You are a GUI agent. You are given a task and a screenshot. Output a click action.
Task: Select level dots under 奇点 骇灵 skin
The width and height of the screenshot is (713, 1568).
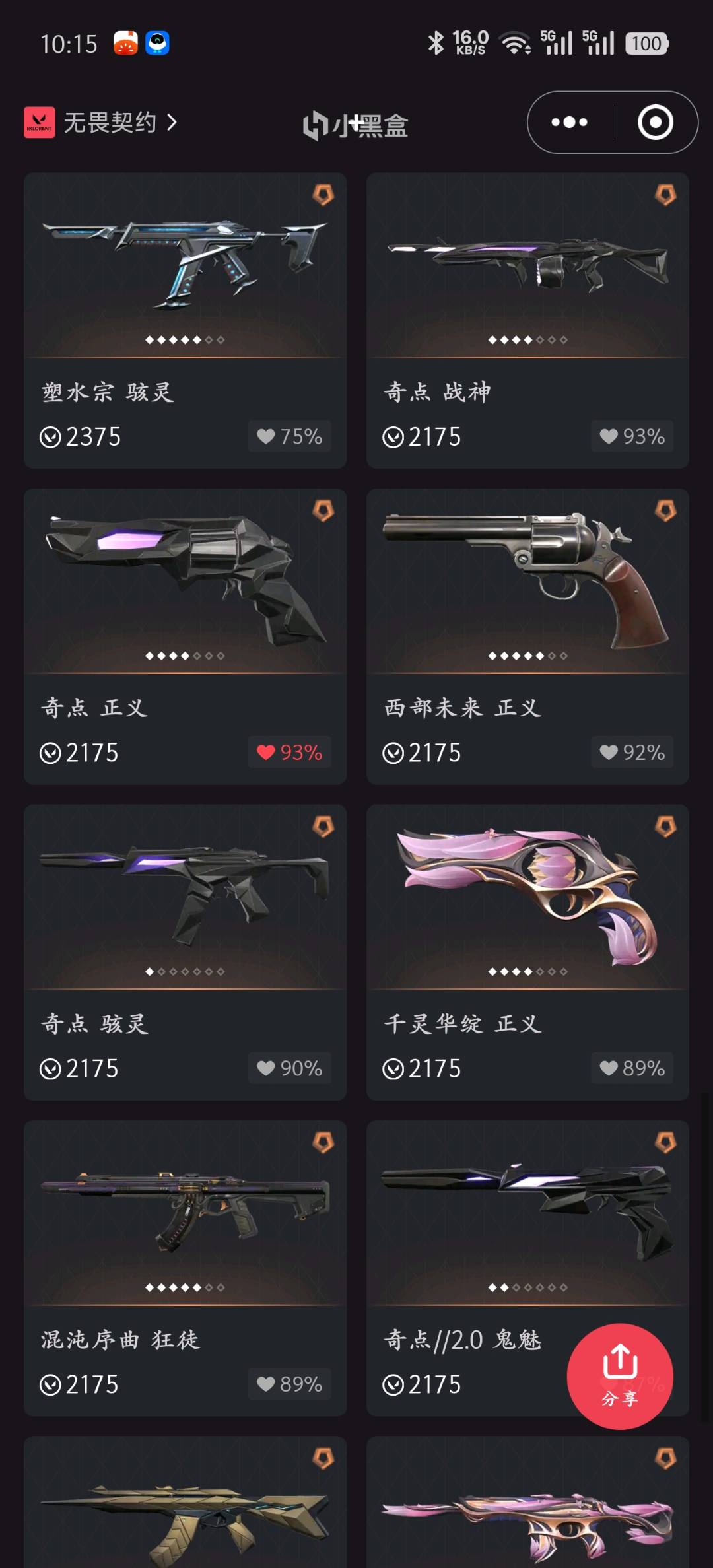click(x=185, y=971)
